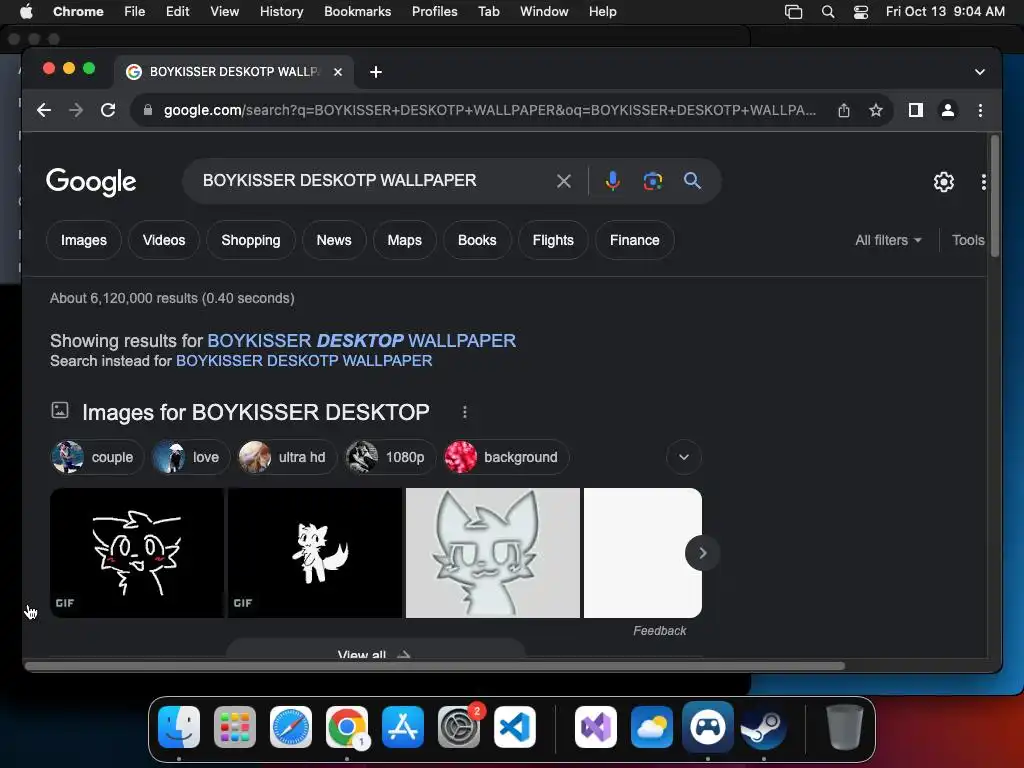1024x768 pixels.
Task: Select the background suggestion chip
Action: [506, 457]
